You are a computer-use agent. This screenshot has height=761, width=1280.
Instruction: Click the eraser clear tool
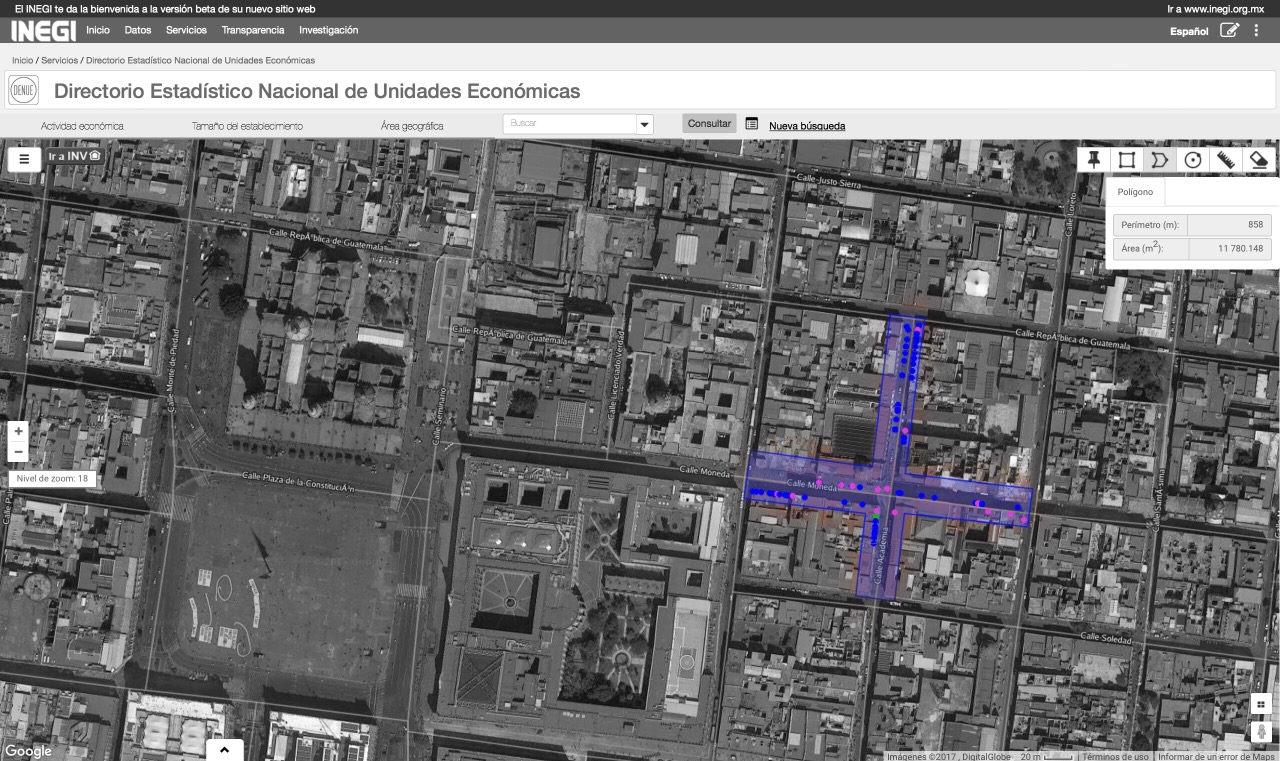(1259, 159)
